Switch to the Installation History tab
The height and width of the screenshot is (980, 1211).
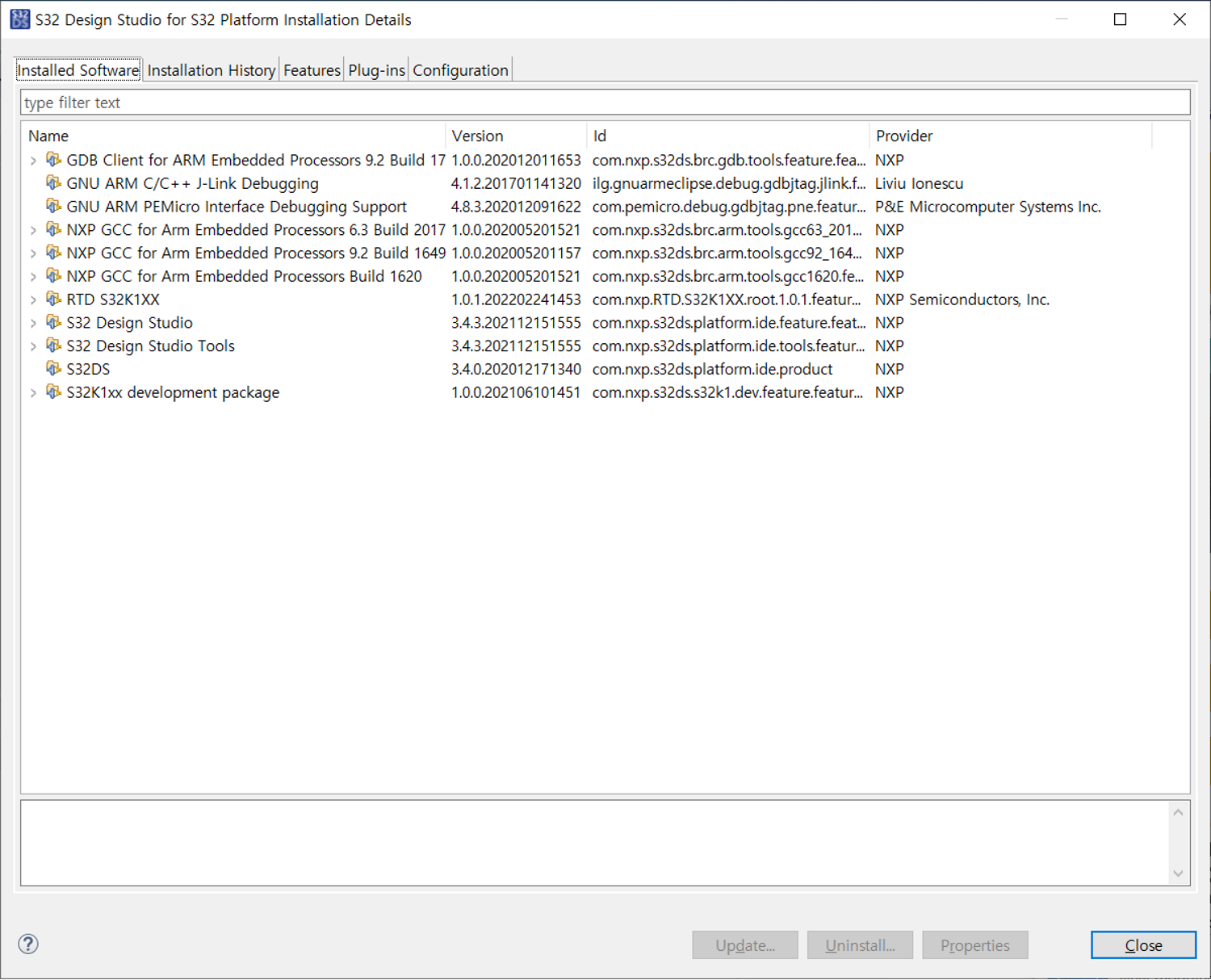212,70
